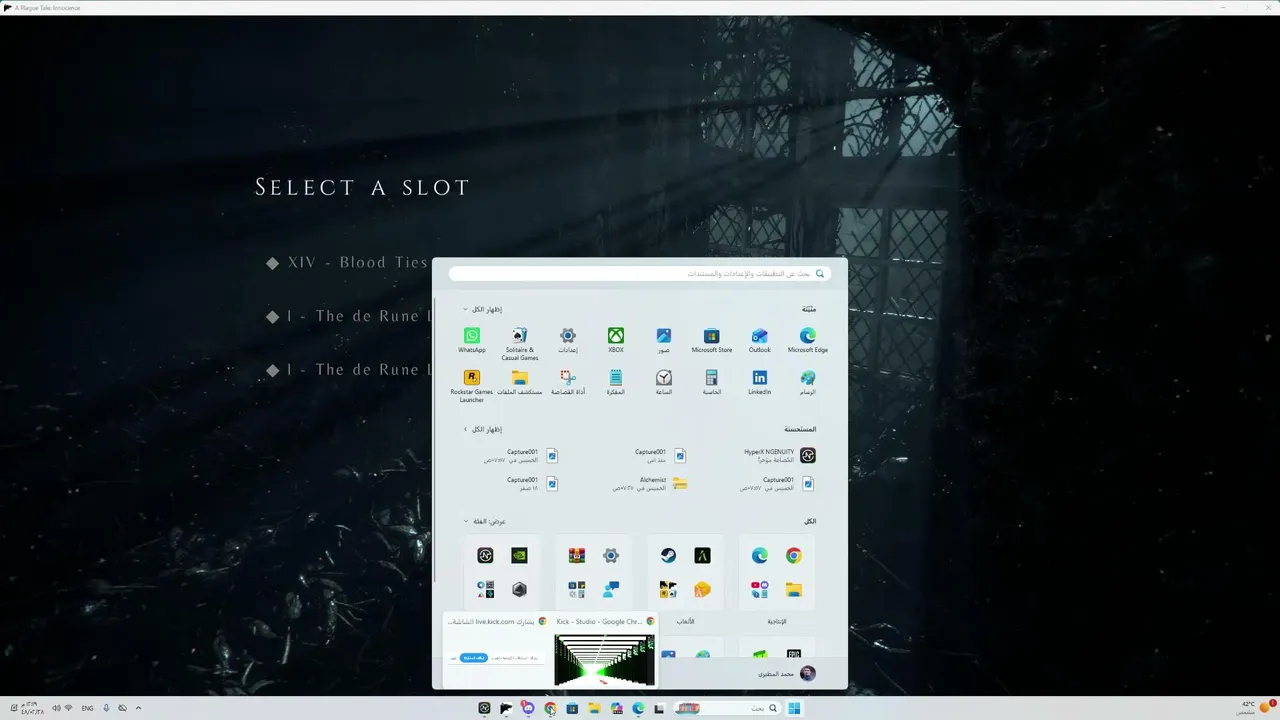Open Edge browser from the taskbar
1280x720 pixels.
point(638,708)
